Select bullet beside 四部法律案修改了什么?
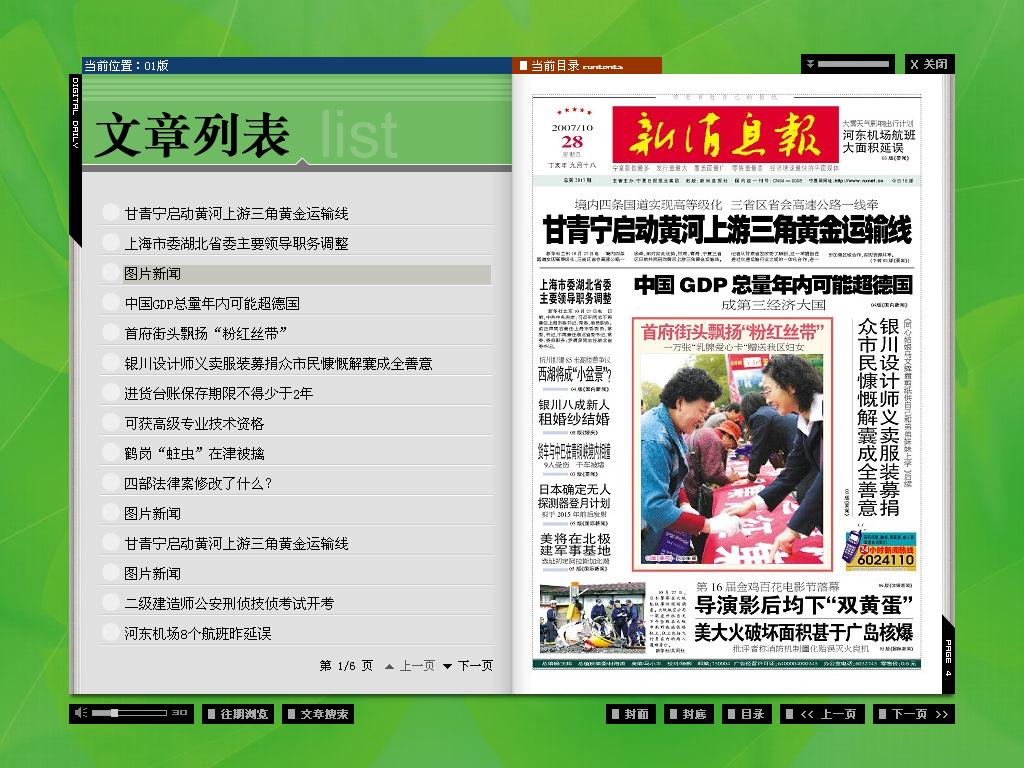 point(110,483)
